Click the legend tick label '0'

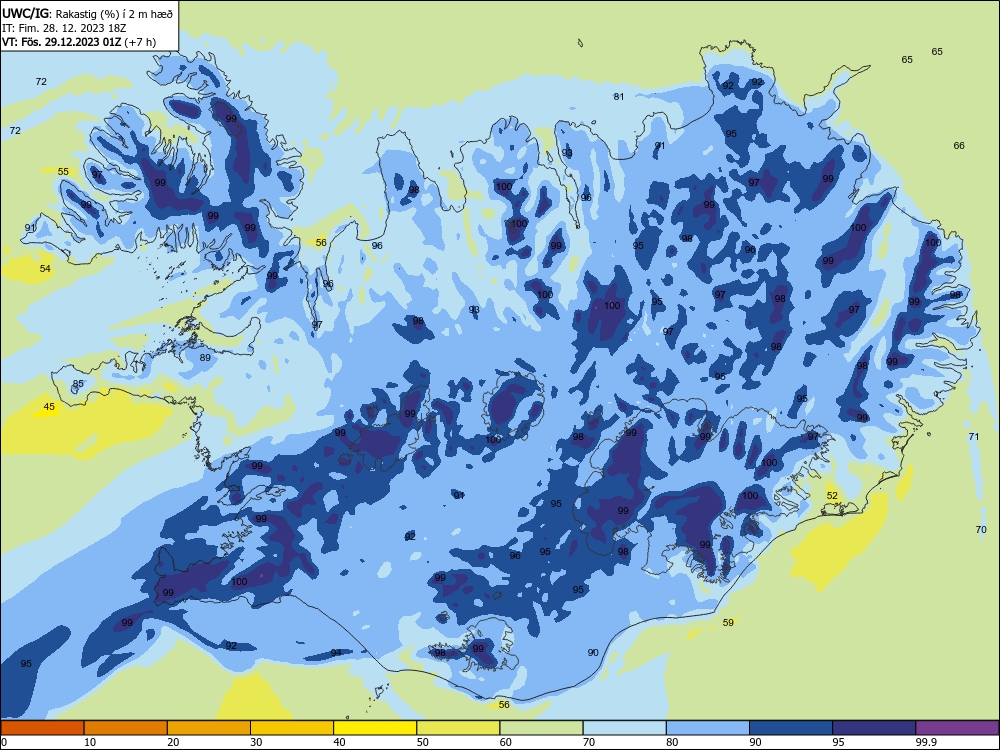[4, 742]
